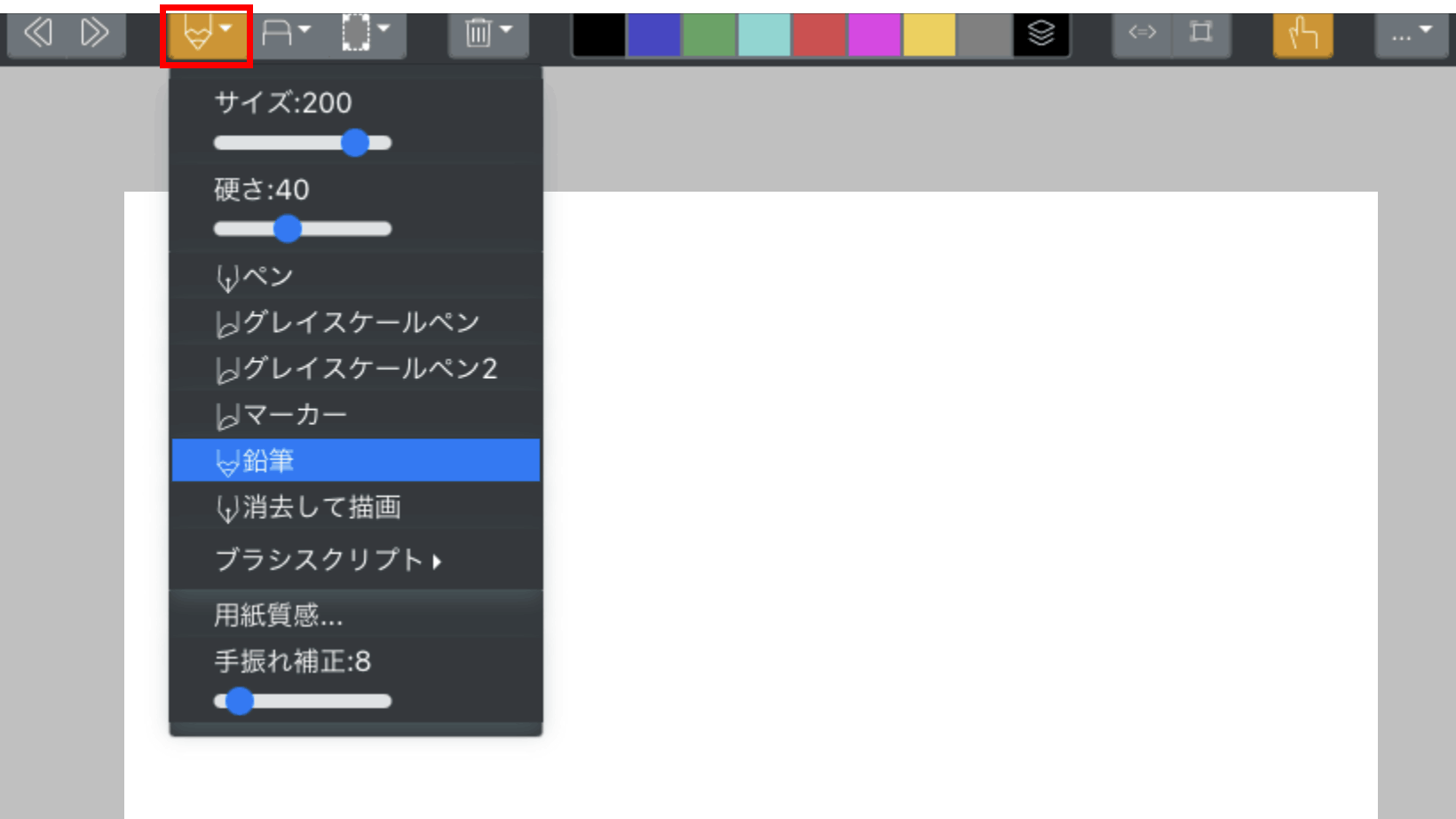Select the cyan color swatch
Viewport: 1456px width, 819px height.
pyautogui.click(x=764, y=34)
